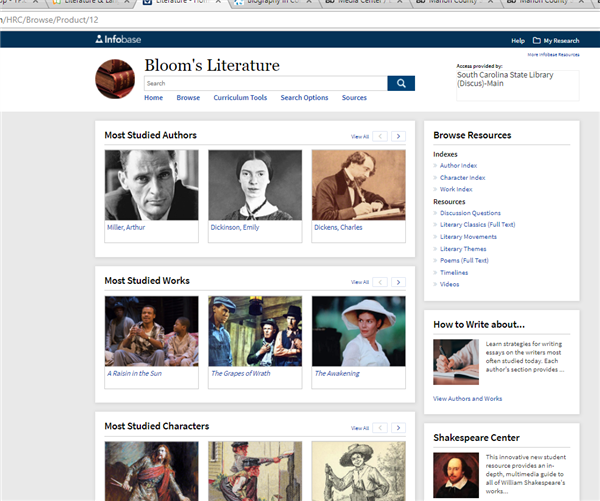600x501 pixels.
Task: Next arrow in Most Studied Authors
Action: pos(398,136)
